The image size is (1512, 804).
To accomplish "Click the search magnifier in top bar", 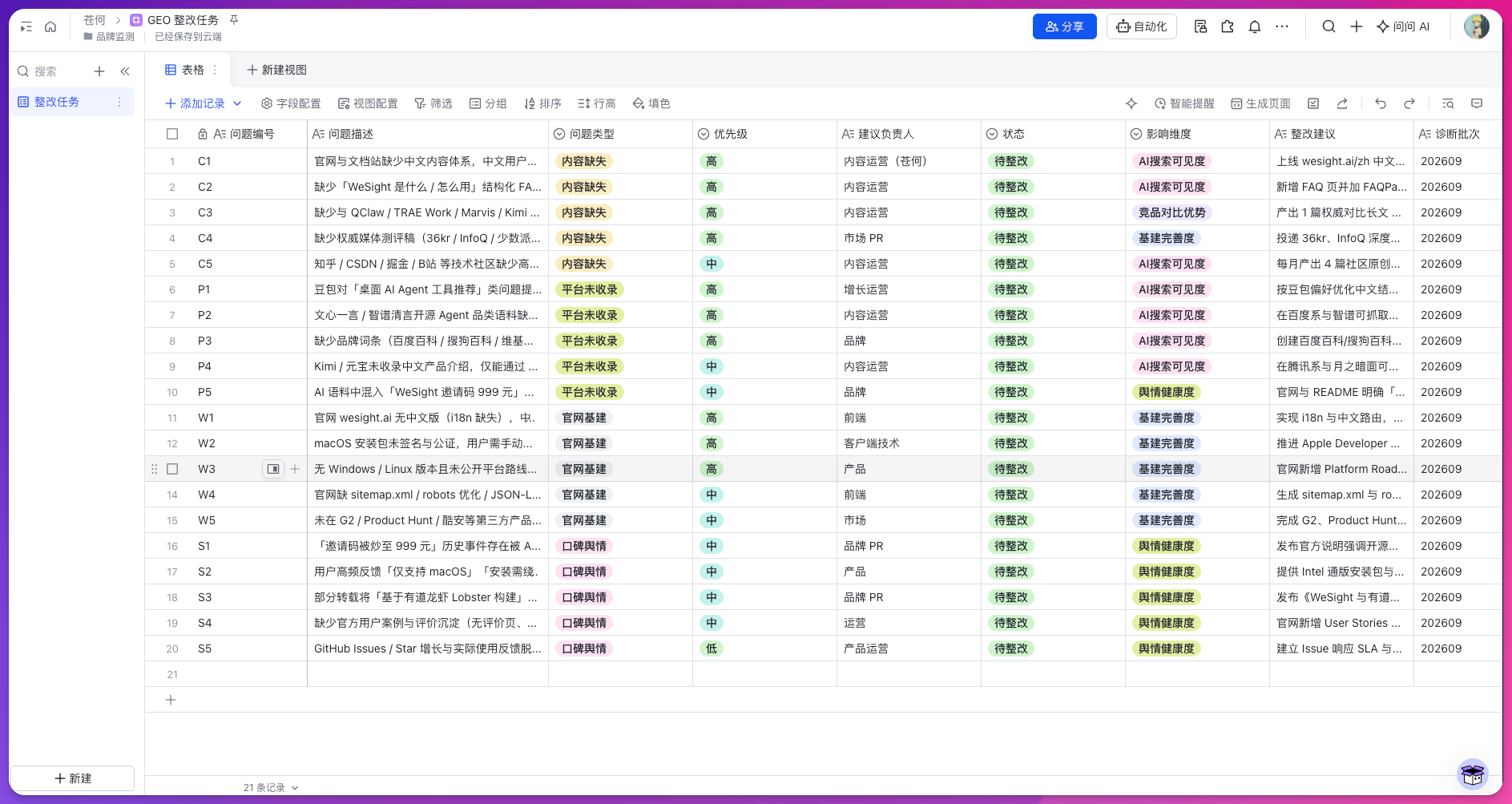I will point(1329,26).
